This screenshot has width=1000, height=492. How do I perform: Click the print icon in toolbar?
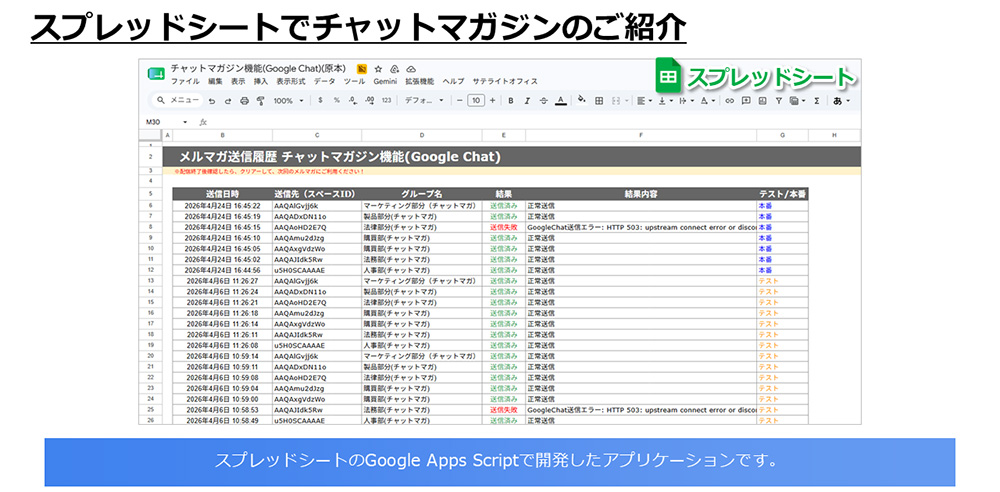244,101
